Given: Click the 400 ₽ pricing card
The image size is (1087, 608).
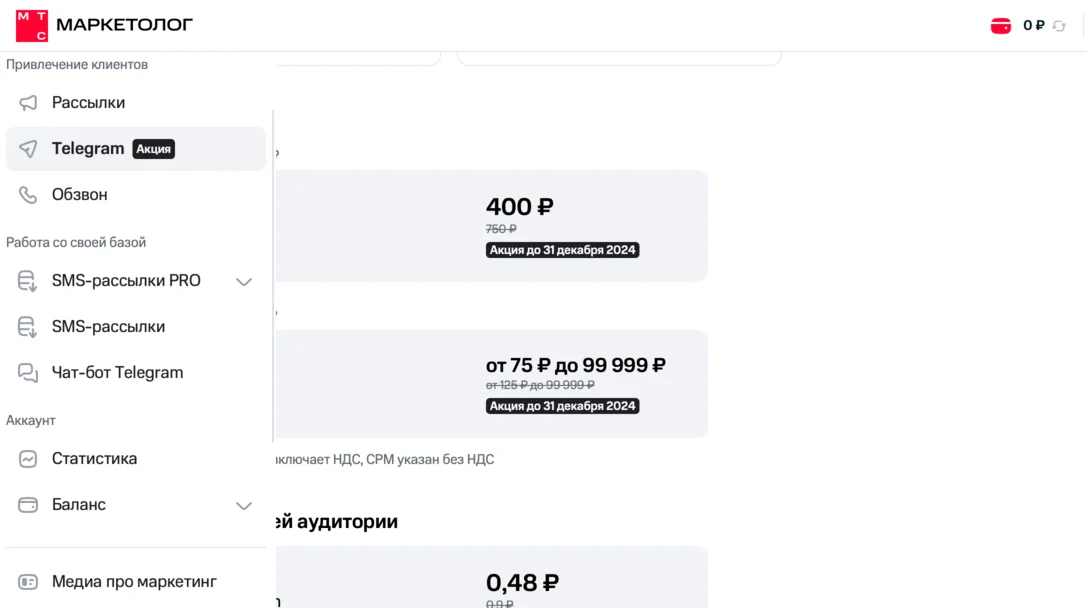Looking at the screenshot, I should coord(490,226).
